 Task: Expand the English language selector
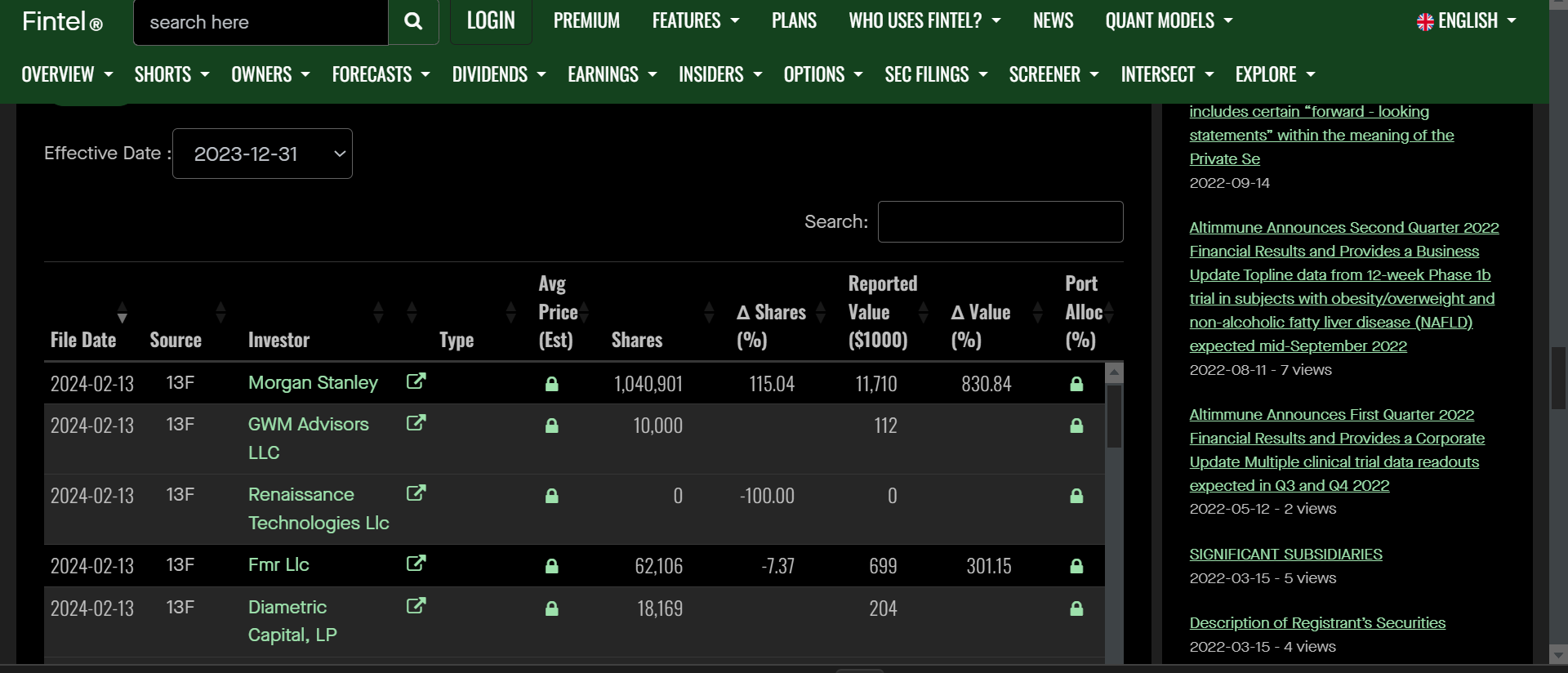1467,21
